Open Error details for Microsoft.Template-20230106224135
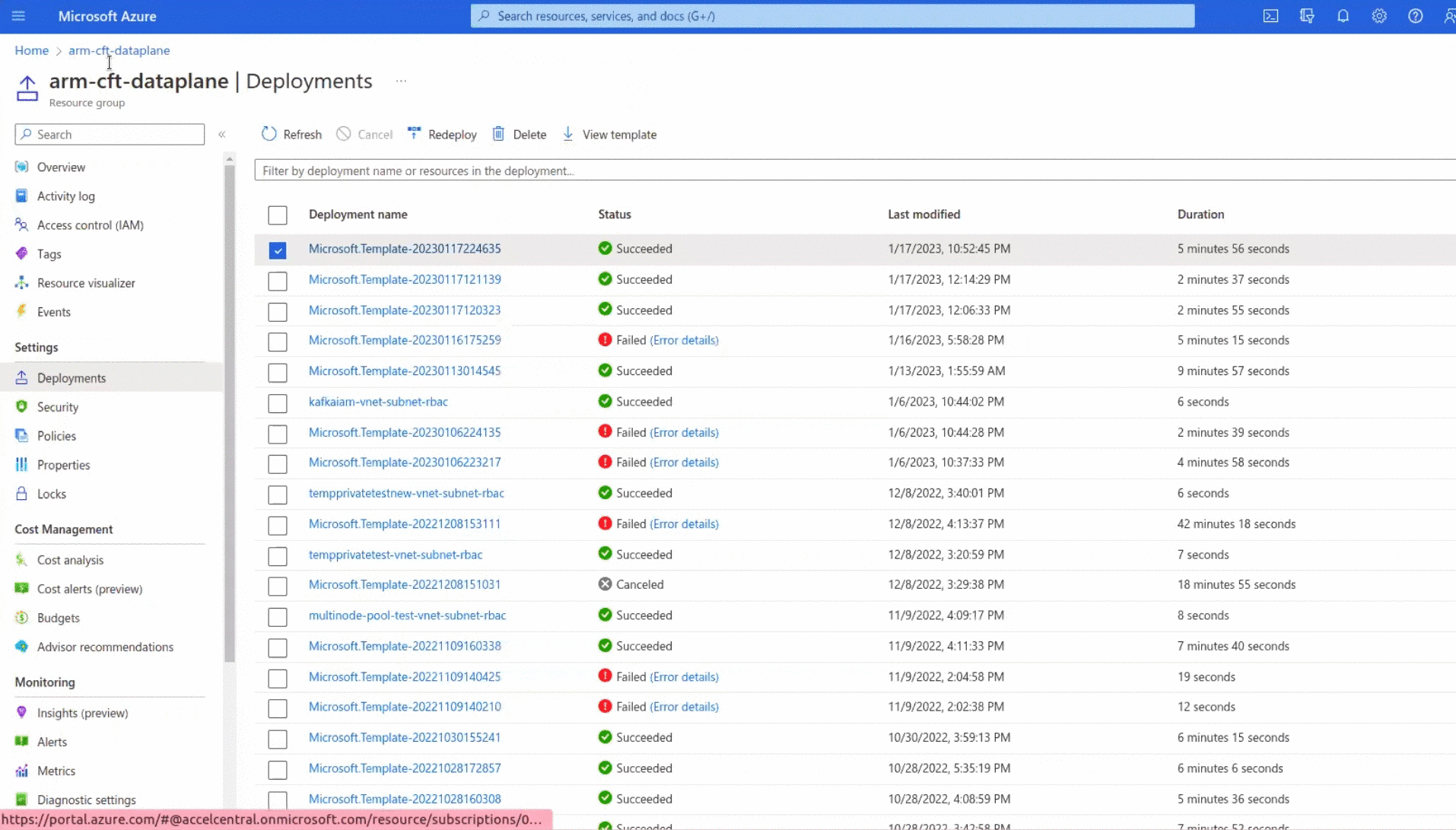1456x830 pixels. pos(684,432)
